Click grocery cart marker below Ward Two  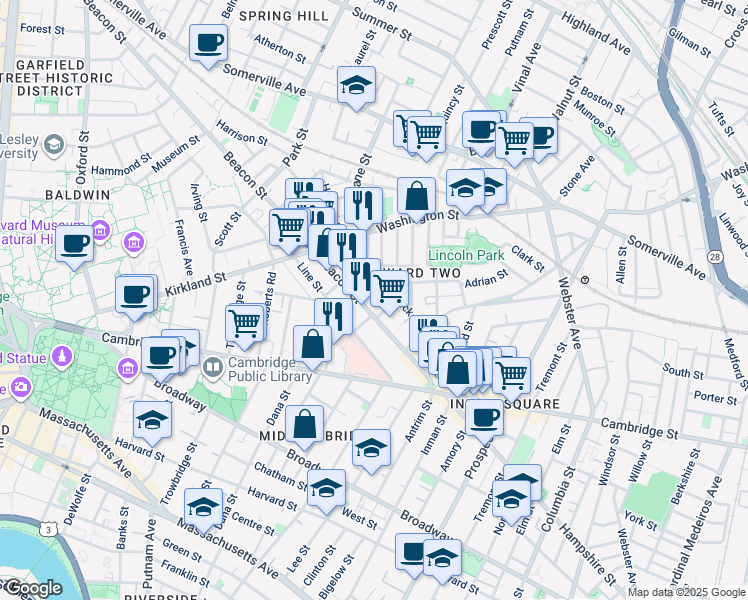point(390,290)
